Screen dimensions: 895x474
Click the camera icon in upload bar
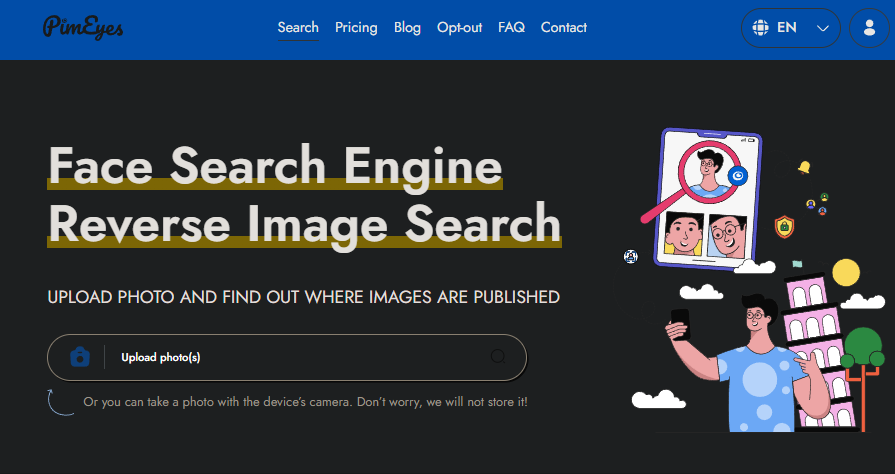pos(80,357)
